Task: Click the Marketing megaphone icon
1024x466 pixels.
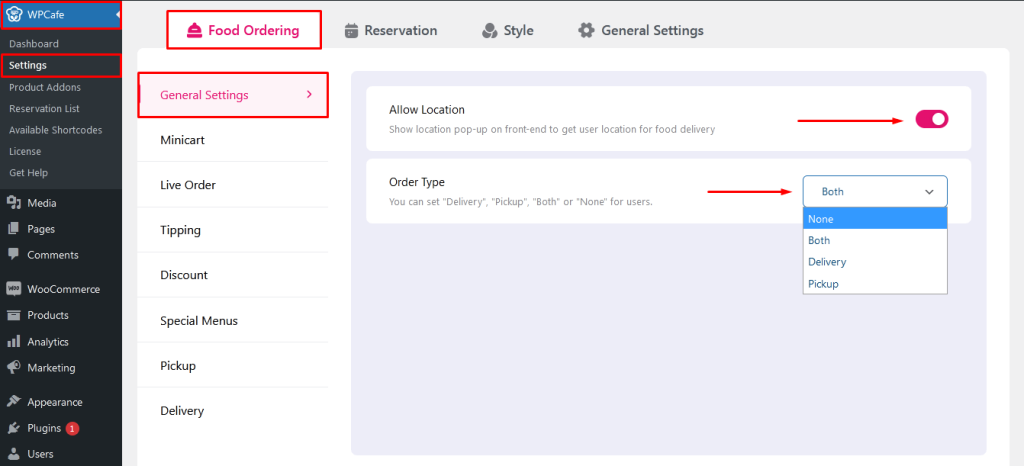Action: [x=14, y=367]
